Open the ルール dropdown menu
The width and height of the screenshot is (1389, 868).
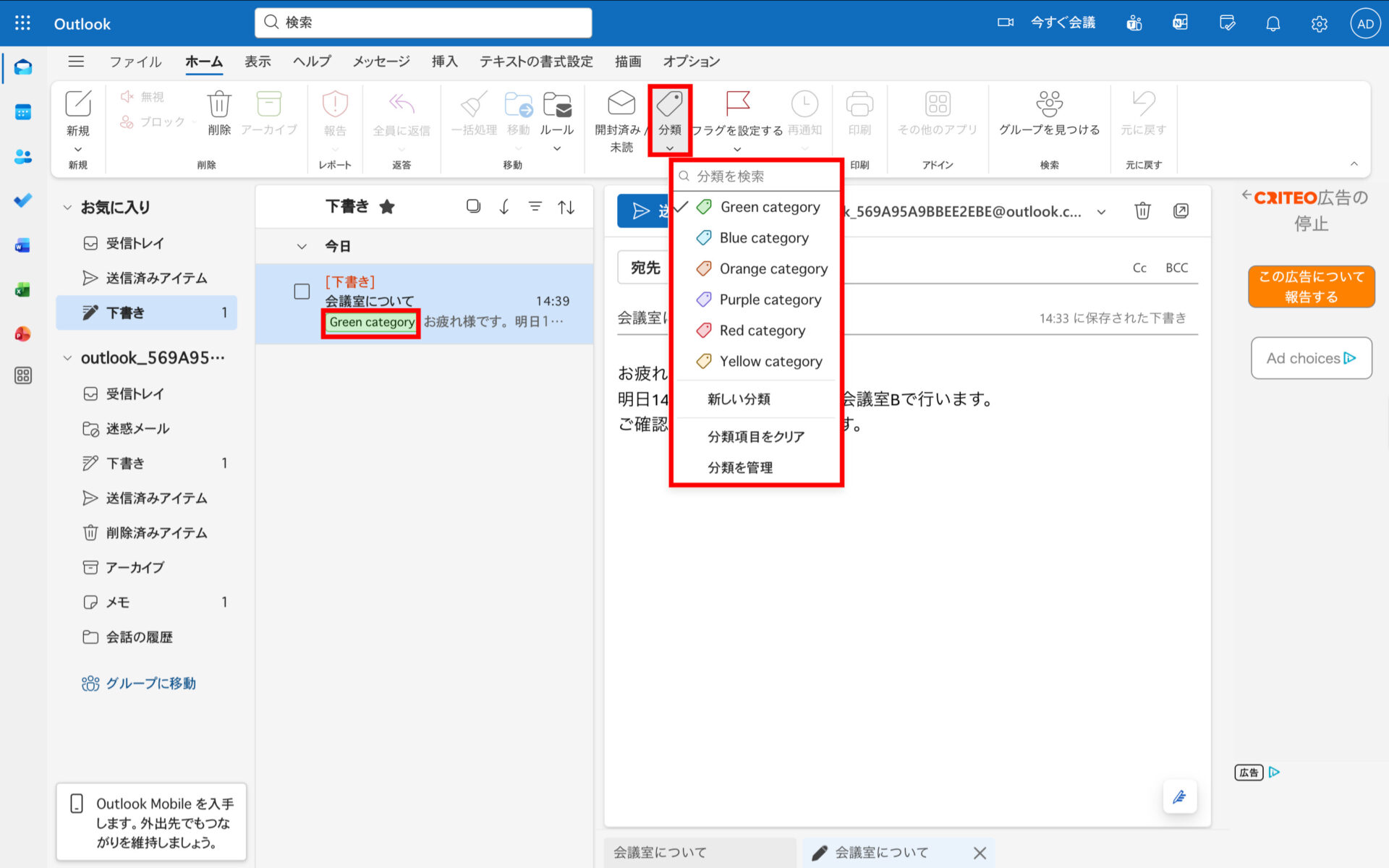coord(556,148)
